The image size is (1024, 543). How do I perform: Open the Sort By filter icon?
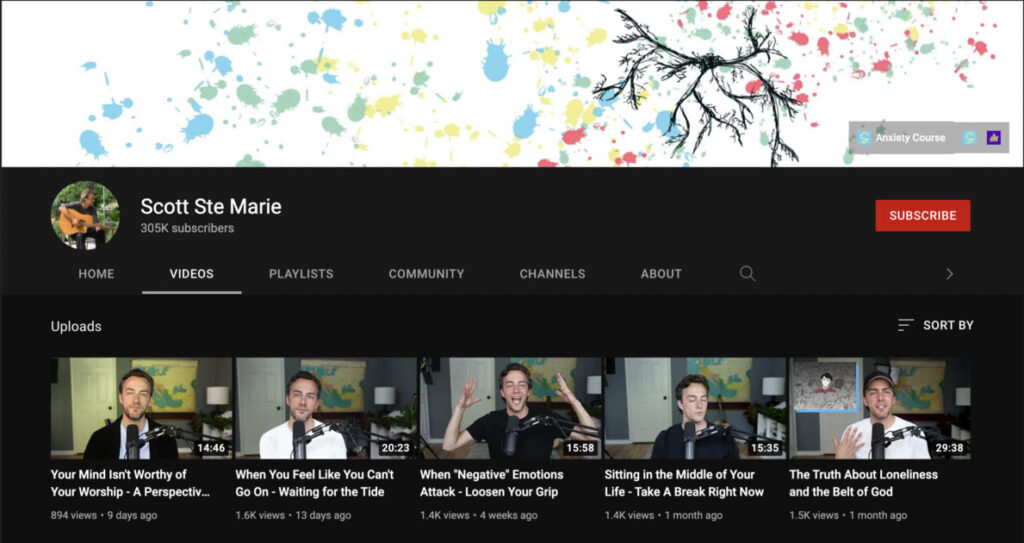pyautogui.click(x=905, y=325)
